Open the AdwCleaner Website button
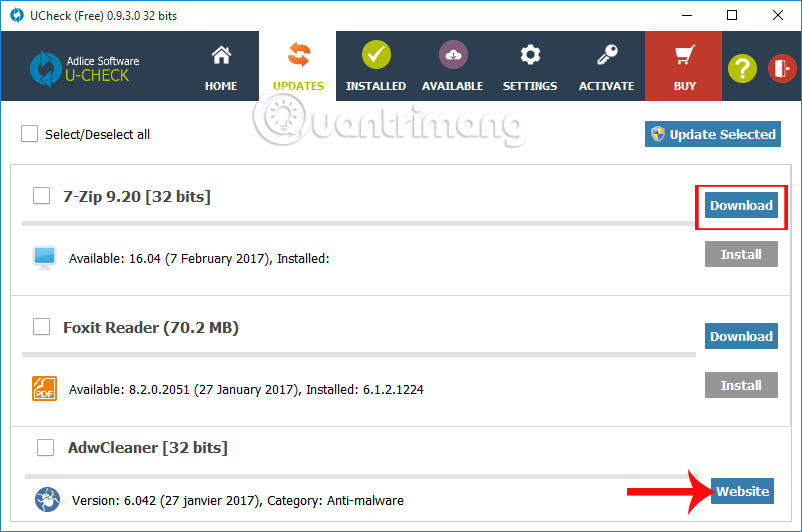802x532 pixels. [742, 491]
